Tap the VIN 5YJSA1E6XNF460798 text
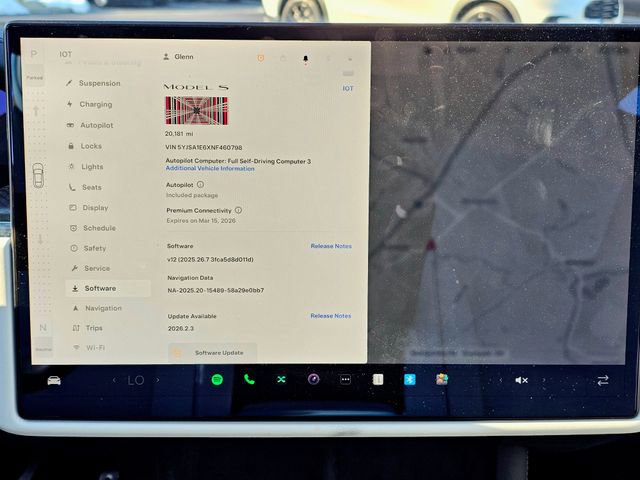 (x=204, y=147)
